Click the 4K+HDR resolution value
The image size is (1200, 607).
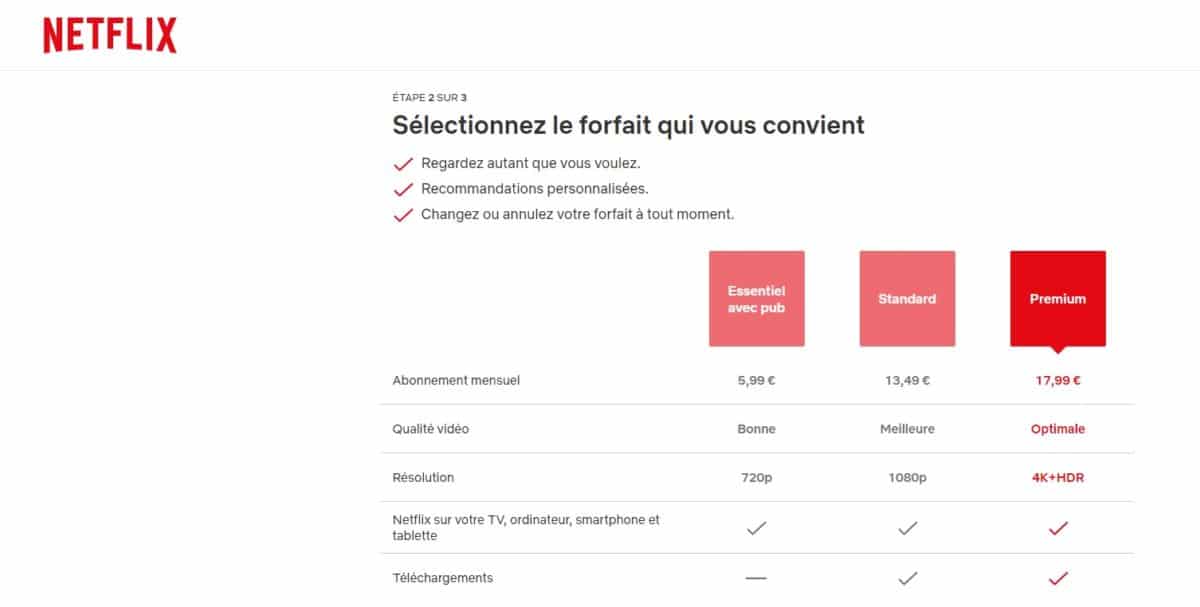point(1058,478)
